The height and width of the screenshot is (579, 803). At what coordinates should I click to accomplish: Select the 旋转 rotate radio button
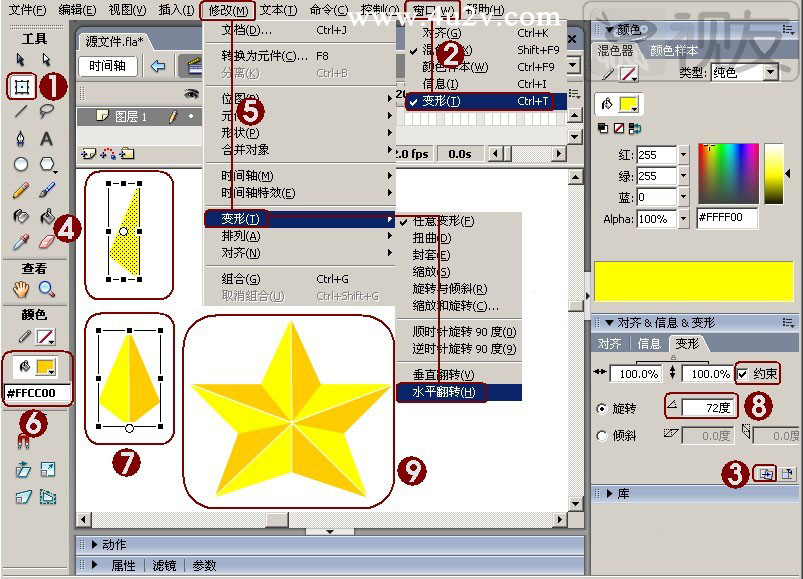pos(602,409)
